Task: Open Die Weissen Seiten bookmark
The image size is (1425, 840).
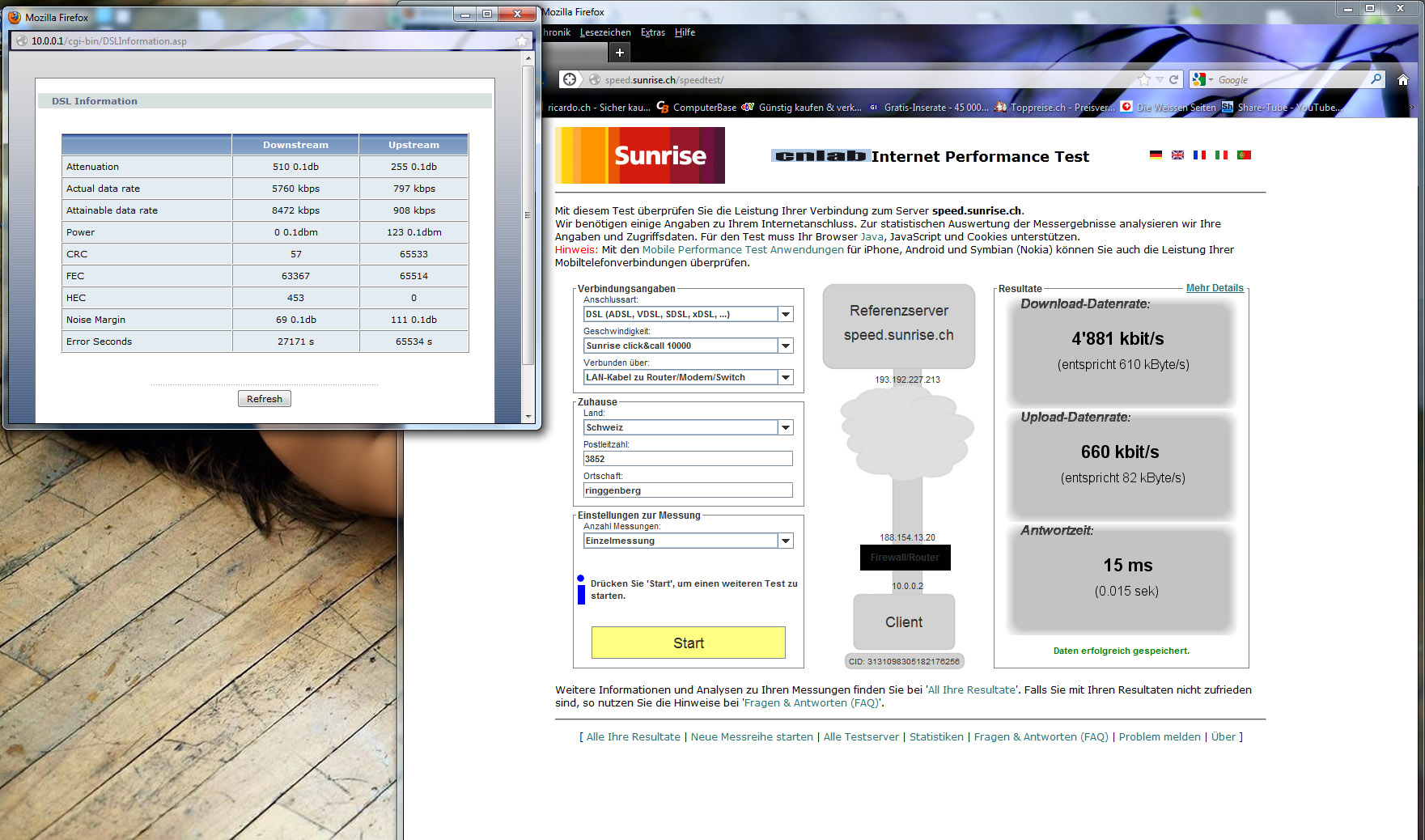Action: [1168, 107]
